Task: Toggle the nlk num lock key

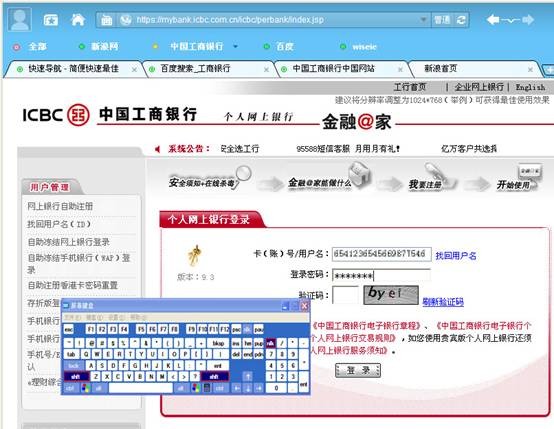Action: pos(270,343)
